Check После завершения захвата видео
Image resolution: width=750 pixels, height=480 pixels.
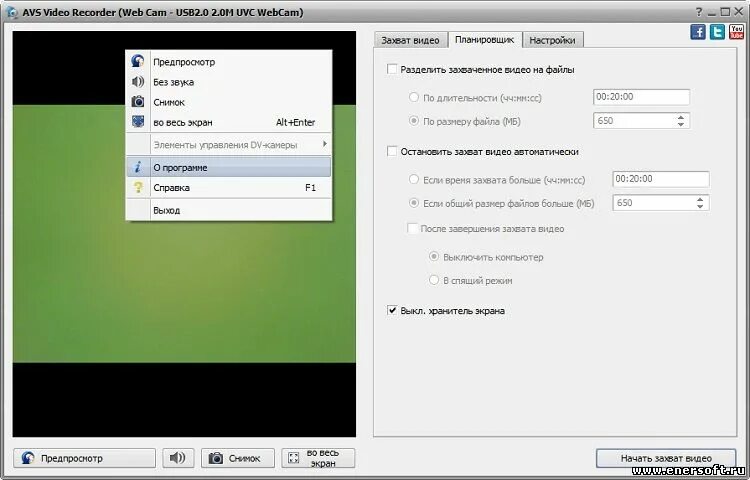pos(412,229)
